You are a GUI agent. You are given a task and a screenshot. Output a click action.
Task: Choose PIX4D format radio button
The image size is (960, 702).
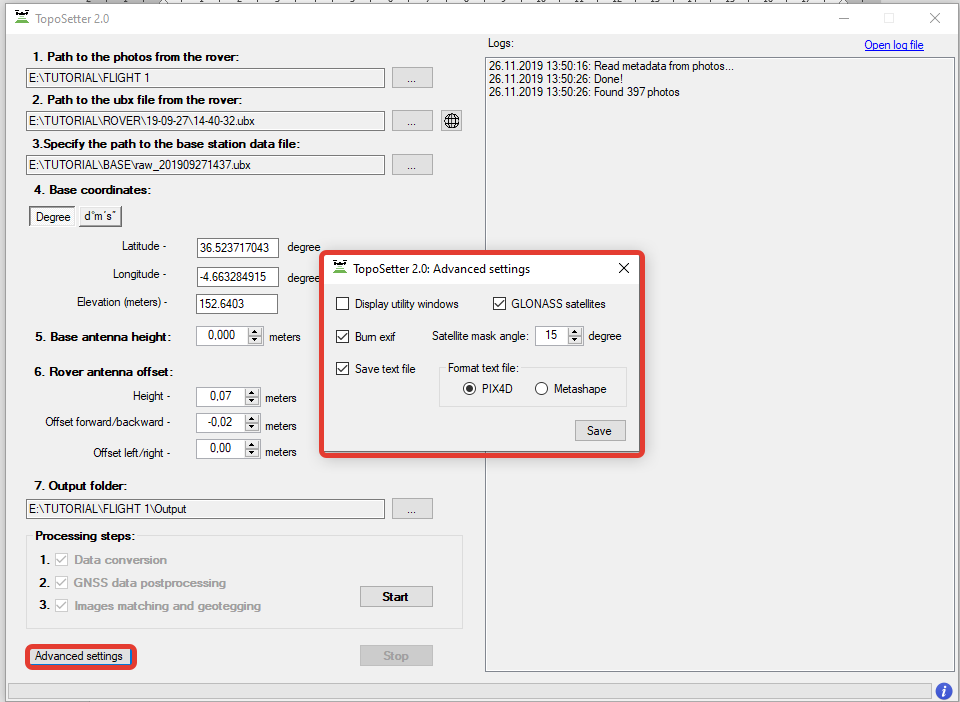pos(470,389)
